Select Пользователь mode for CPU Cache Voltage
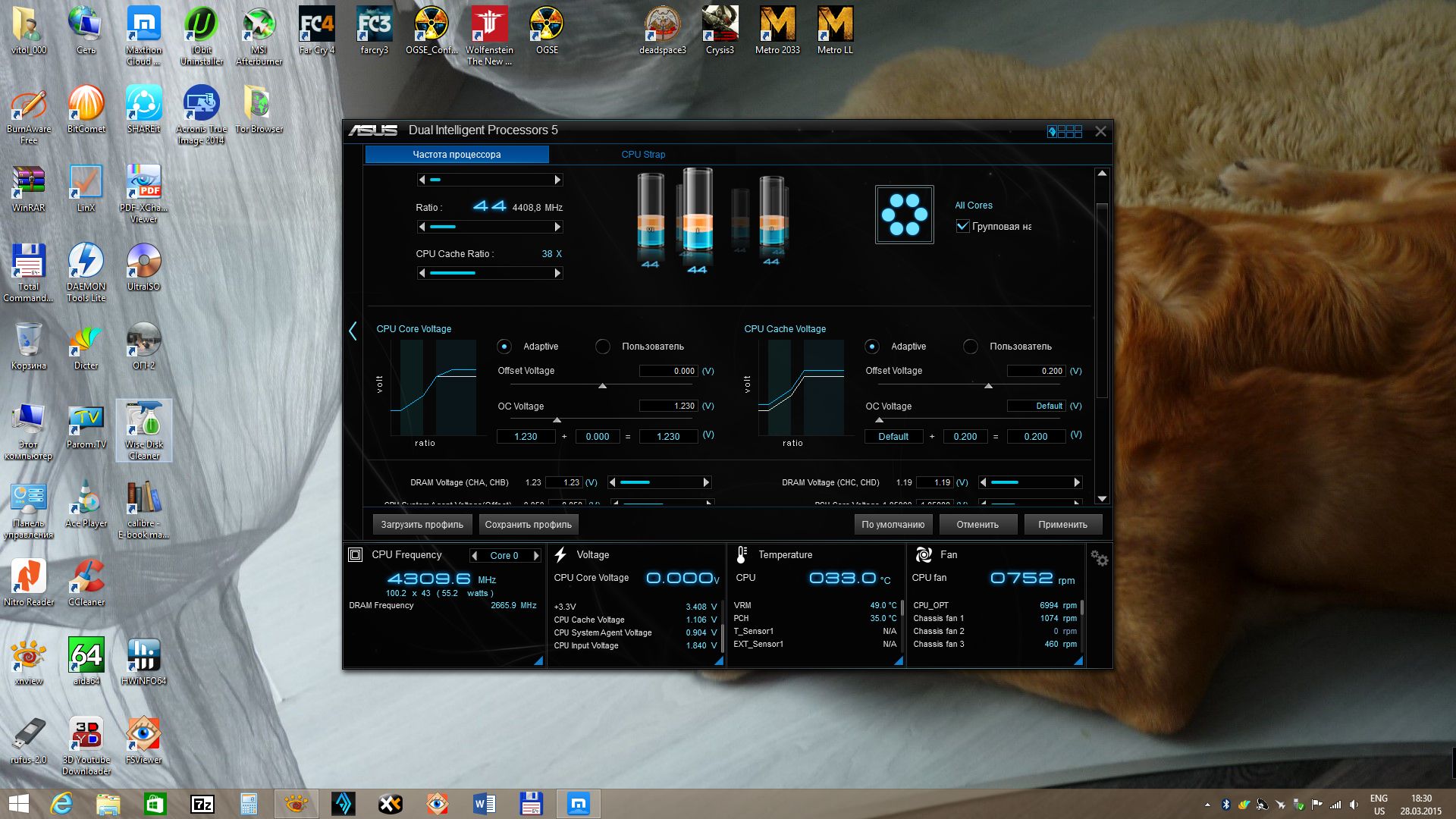 (x=970, y=347)
